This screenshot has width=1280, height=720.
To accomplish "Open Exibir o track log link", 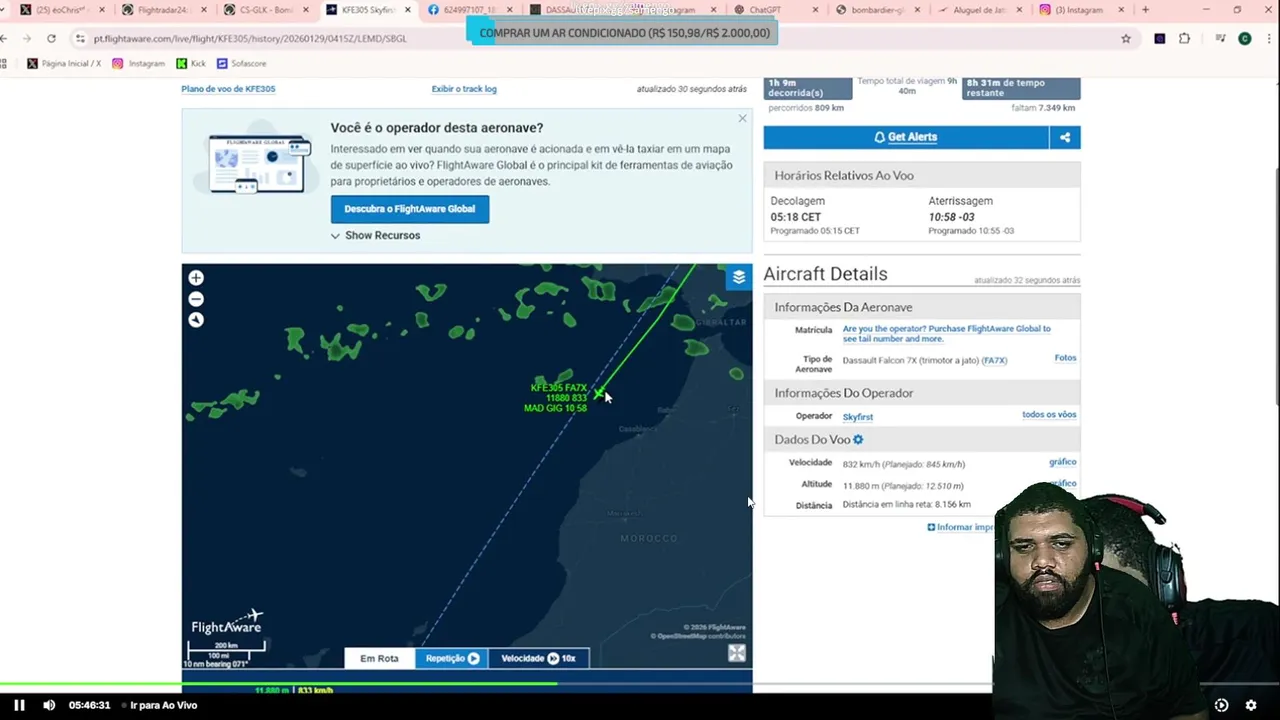I will 464,89.
